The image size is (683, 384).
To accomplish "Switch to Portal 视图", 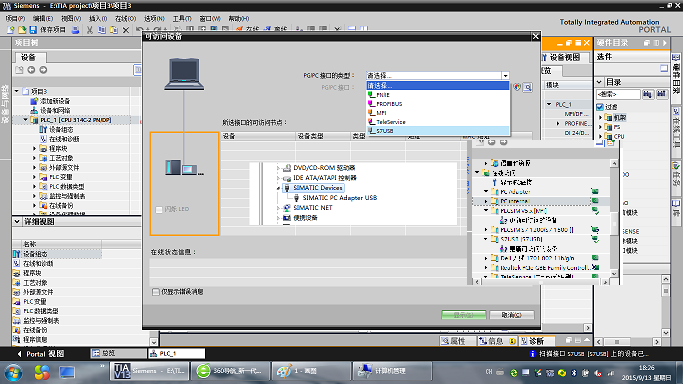I will (41, 354).
